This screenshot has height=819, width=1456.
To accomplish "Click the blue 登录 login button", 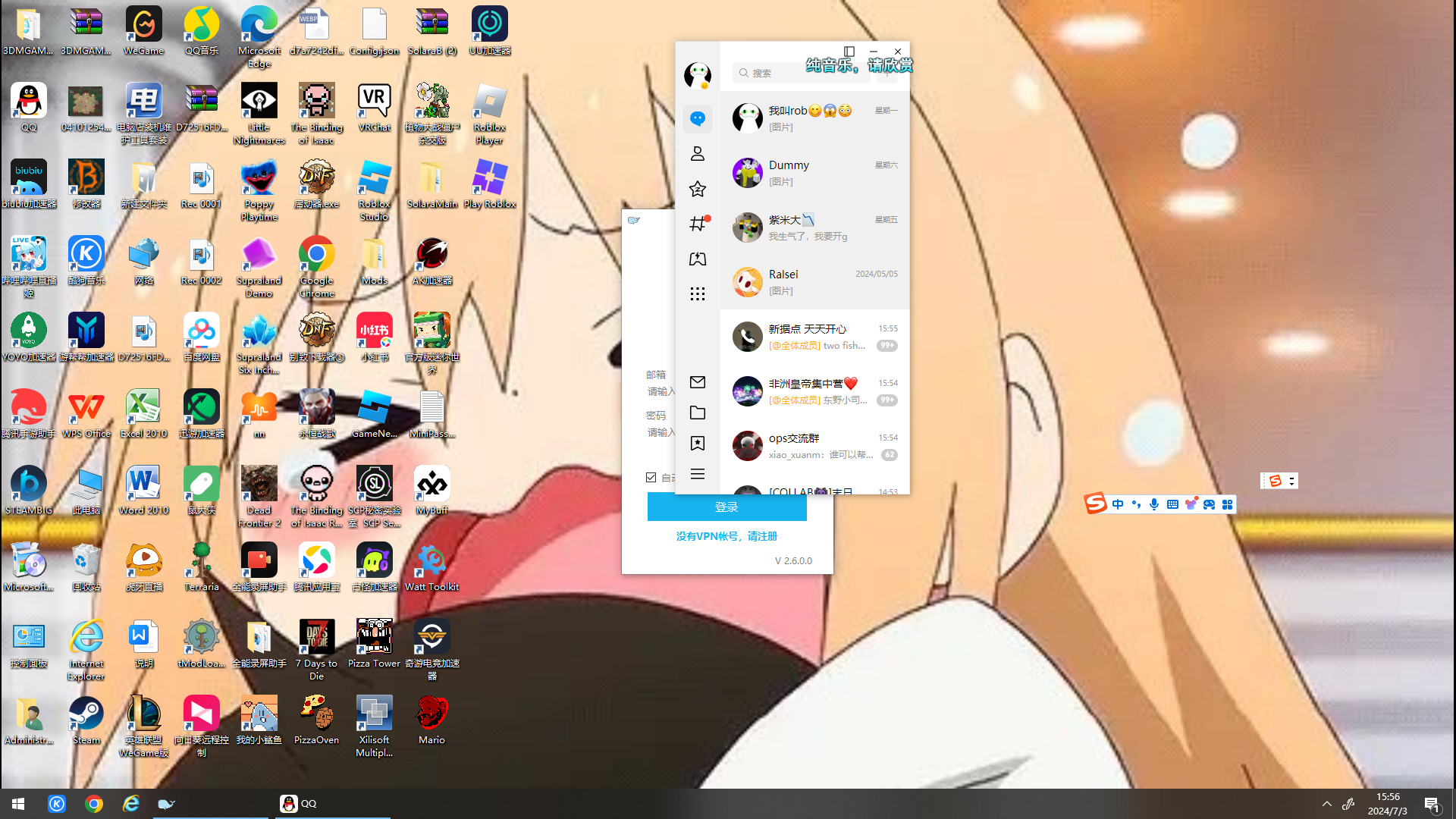I will pyautogui.click(x=726, y=507).
